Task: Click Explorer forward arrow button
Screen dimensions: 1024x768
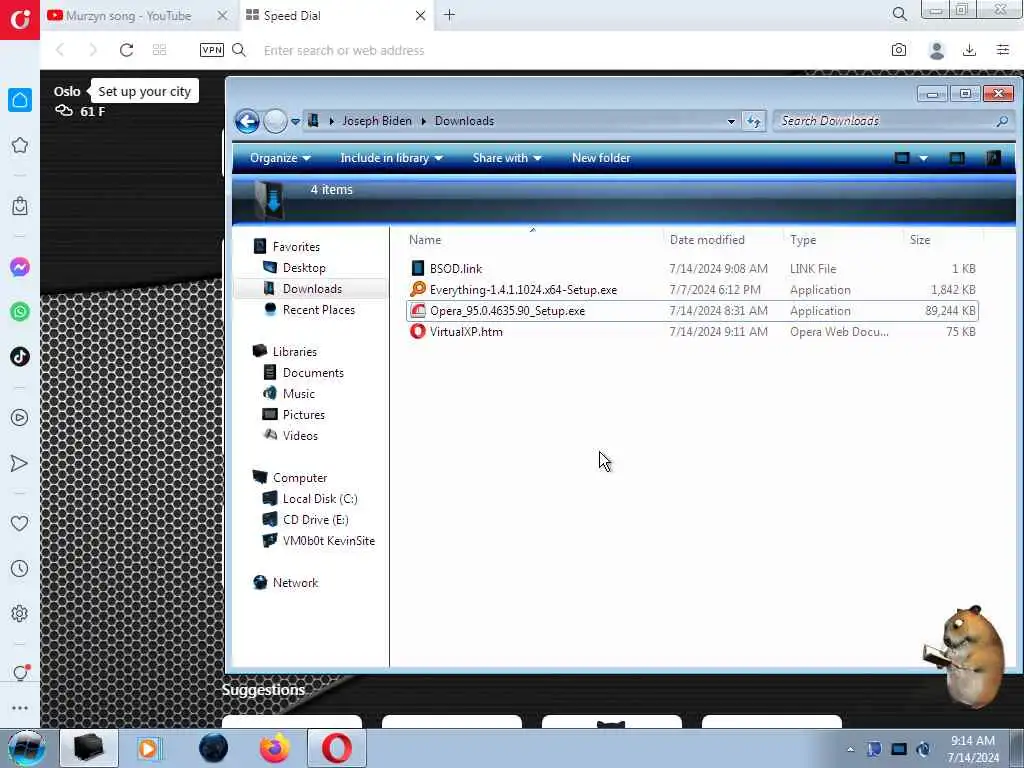Action: [275, 121]
